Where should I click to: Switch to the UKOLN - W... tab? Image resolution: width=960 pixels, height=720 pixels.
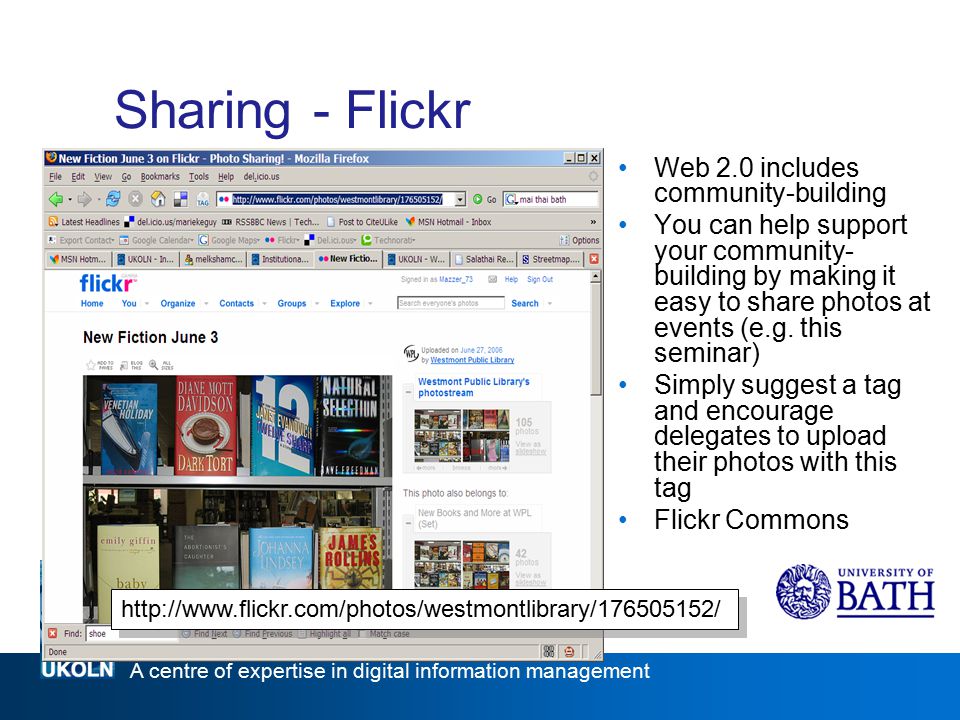[x=416, y=259]
